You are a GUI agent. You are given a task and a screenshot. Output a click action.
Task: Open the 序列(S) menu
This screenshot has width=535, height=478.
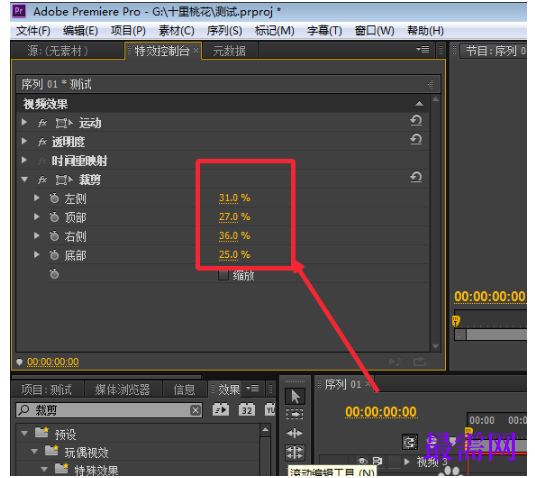[x=224, y=31]
